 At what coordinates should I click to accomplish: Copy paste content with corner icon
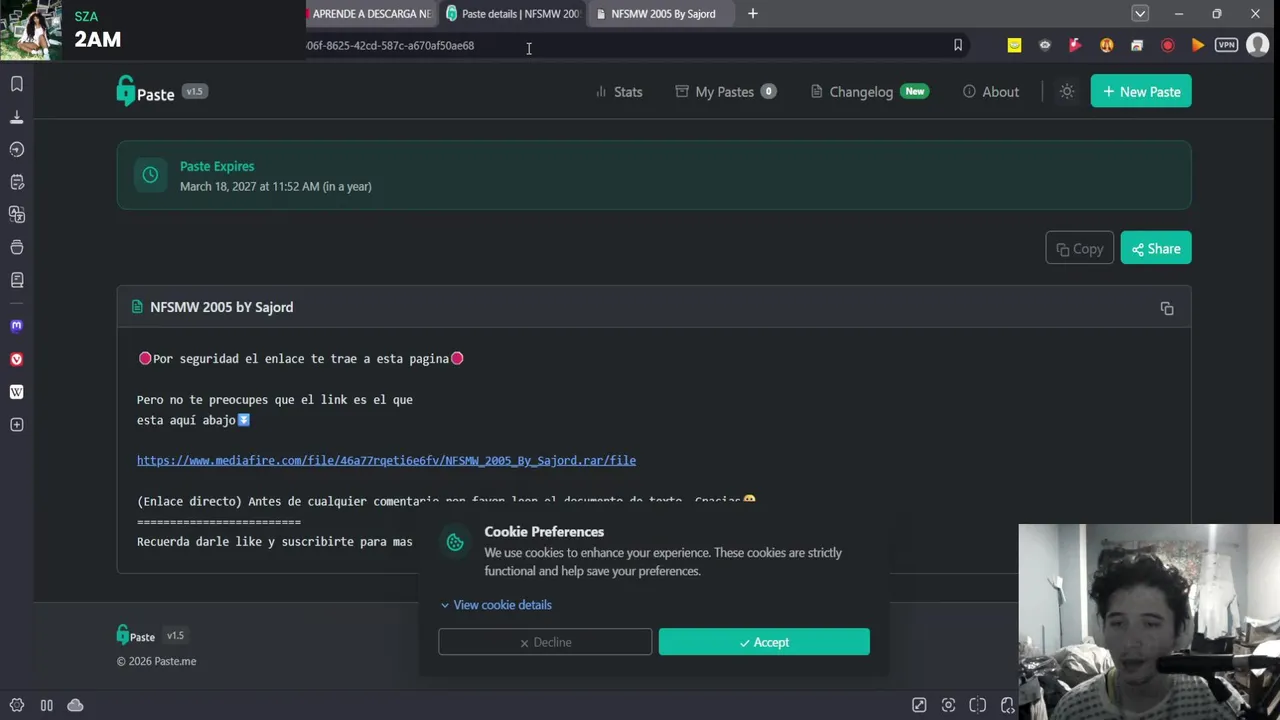[1167, 308]
